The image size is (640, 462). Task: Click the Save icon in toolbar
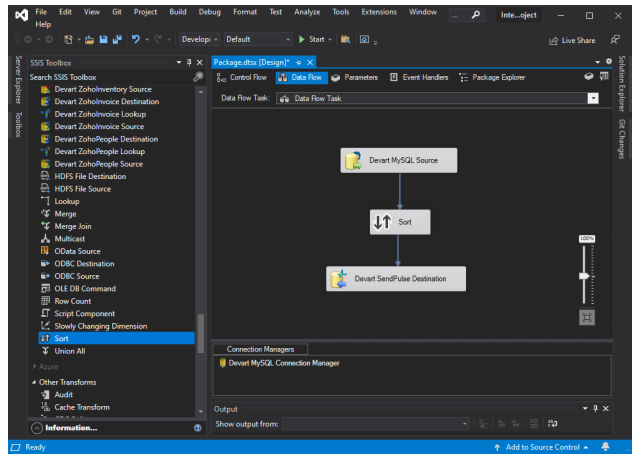pos(103,40)
